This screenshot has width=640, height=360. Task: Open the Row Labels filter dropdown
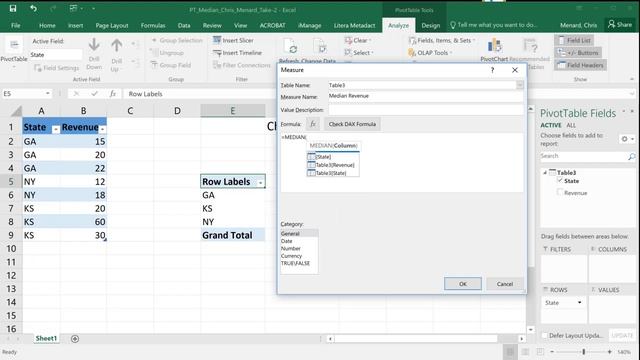[260, 183]
